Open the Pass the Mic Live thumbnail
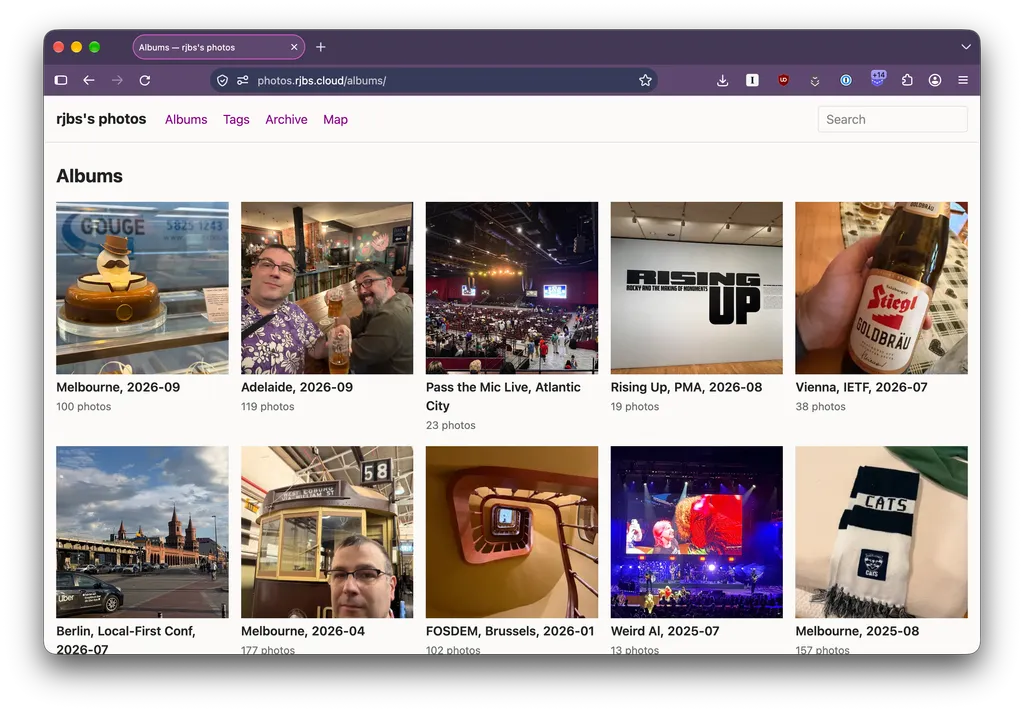The height and width of the screenshot is (712, 1024). 512,288
